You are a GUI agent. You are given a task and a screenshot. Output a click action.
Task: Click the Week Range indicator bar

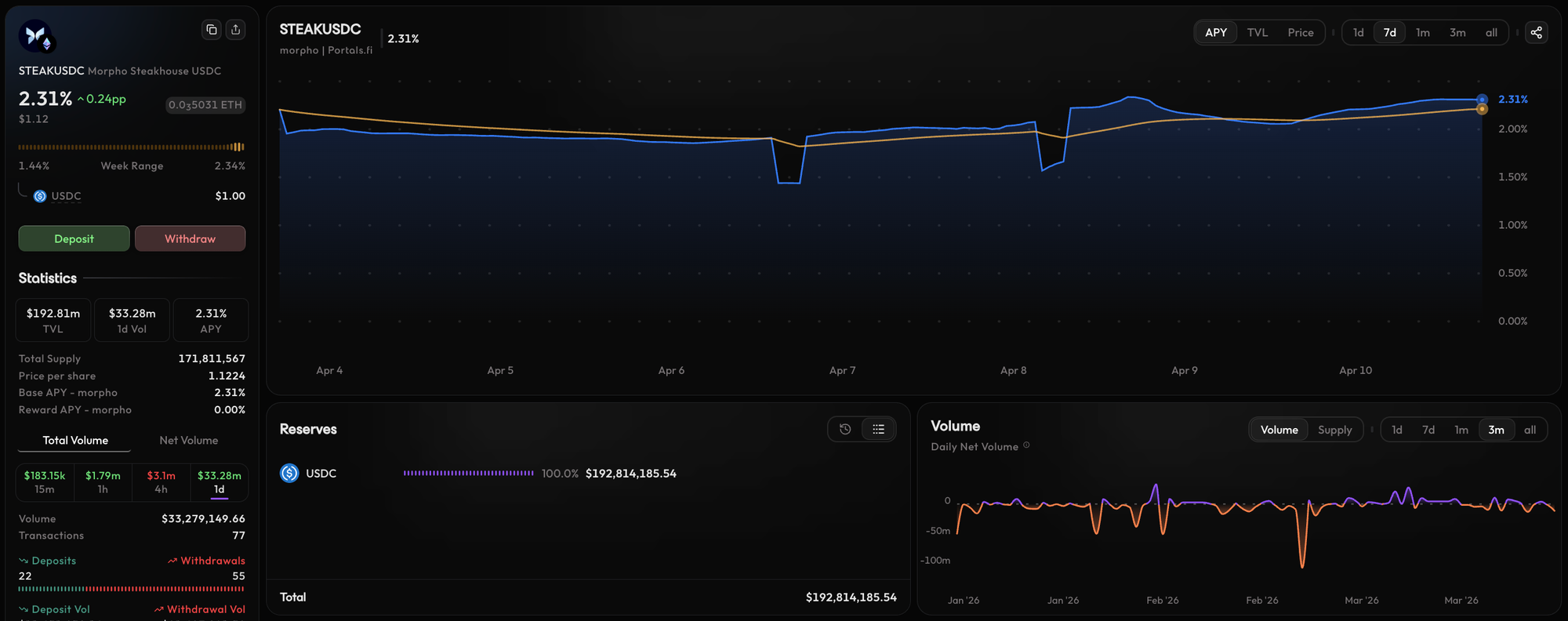point(132,147)
